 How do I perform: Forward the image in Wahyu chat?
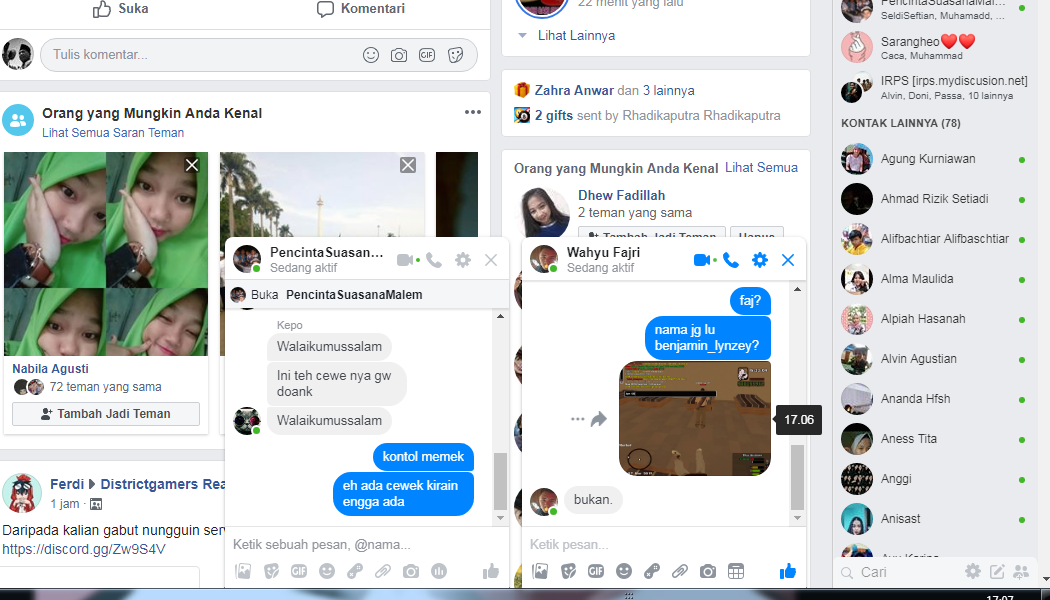click(599, 419)
